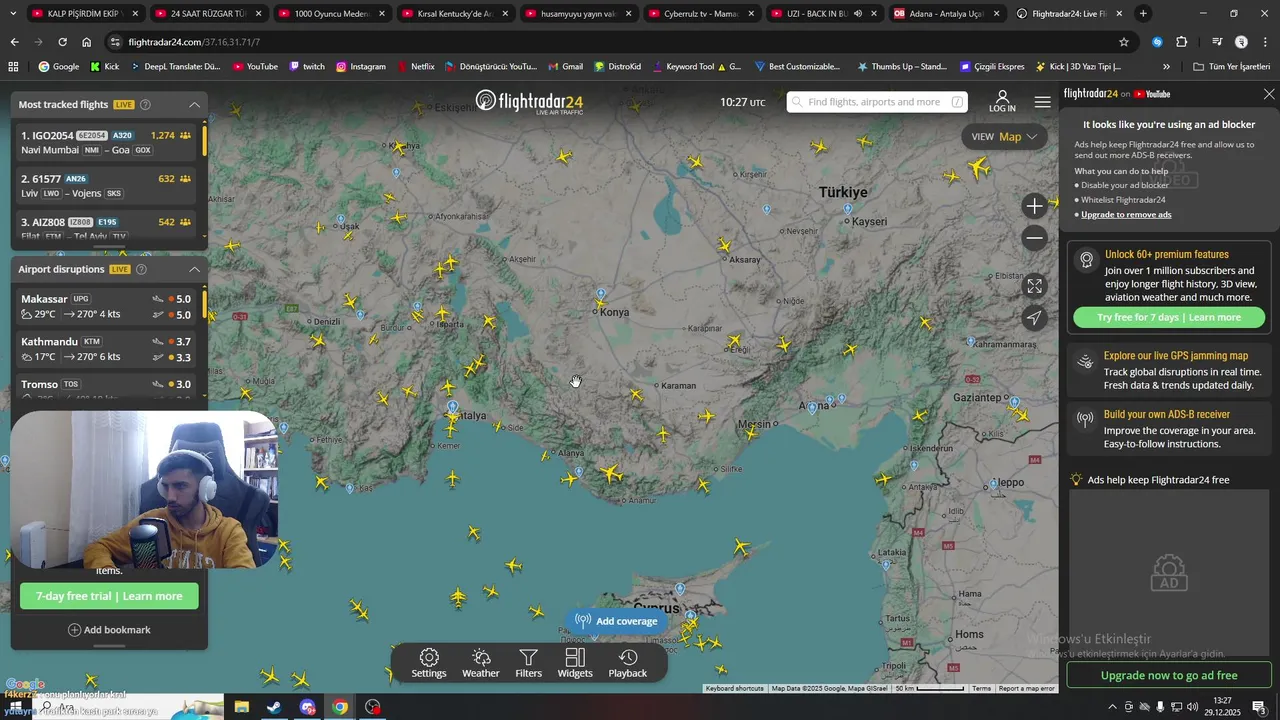Click 7-day free trial Learn more button
1280x720 pixels.
pyautogui.click(x=109, y=596)
